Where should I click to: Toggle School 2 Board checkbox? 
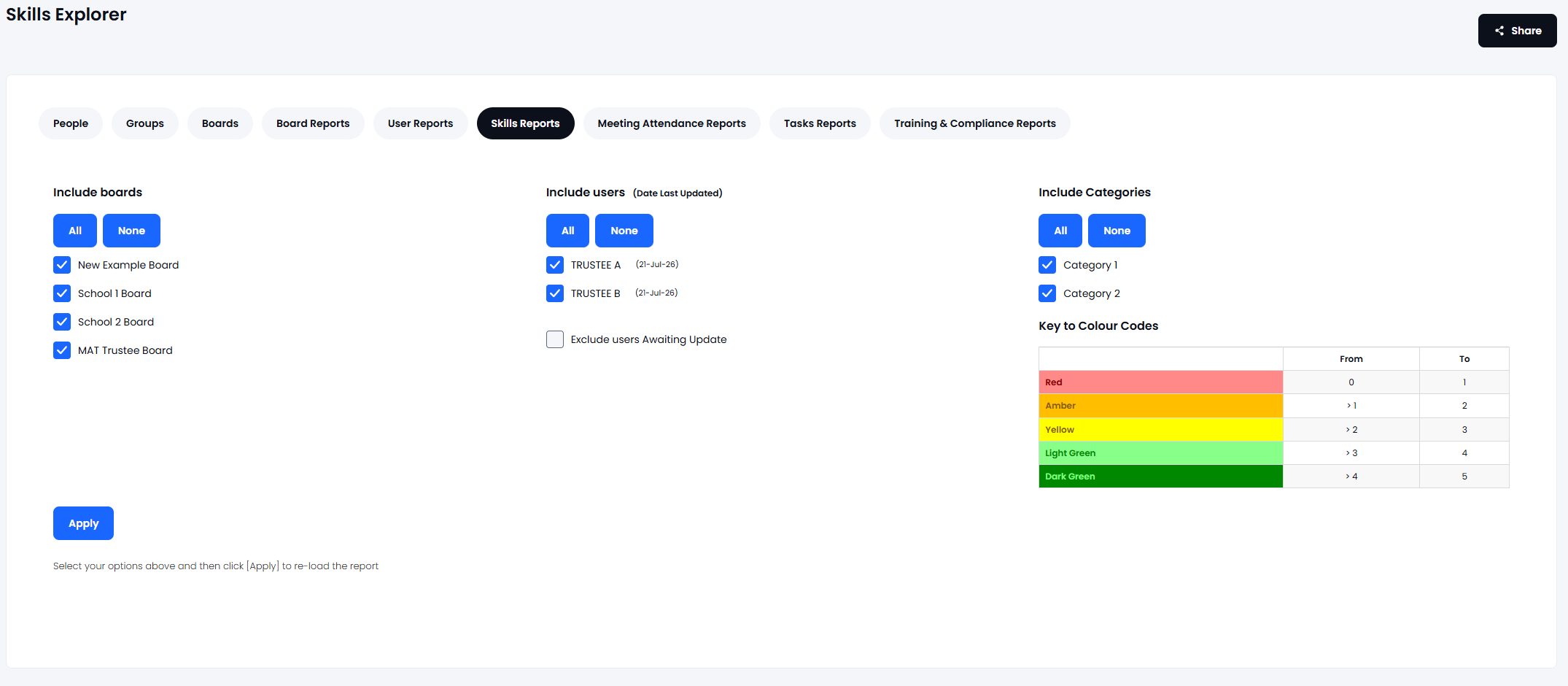point(62,322)
